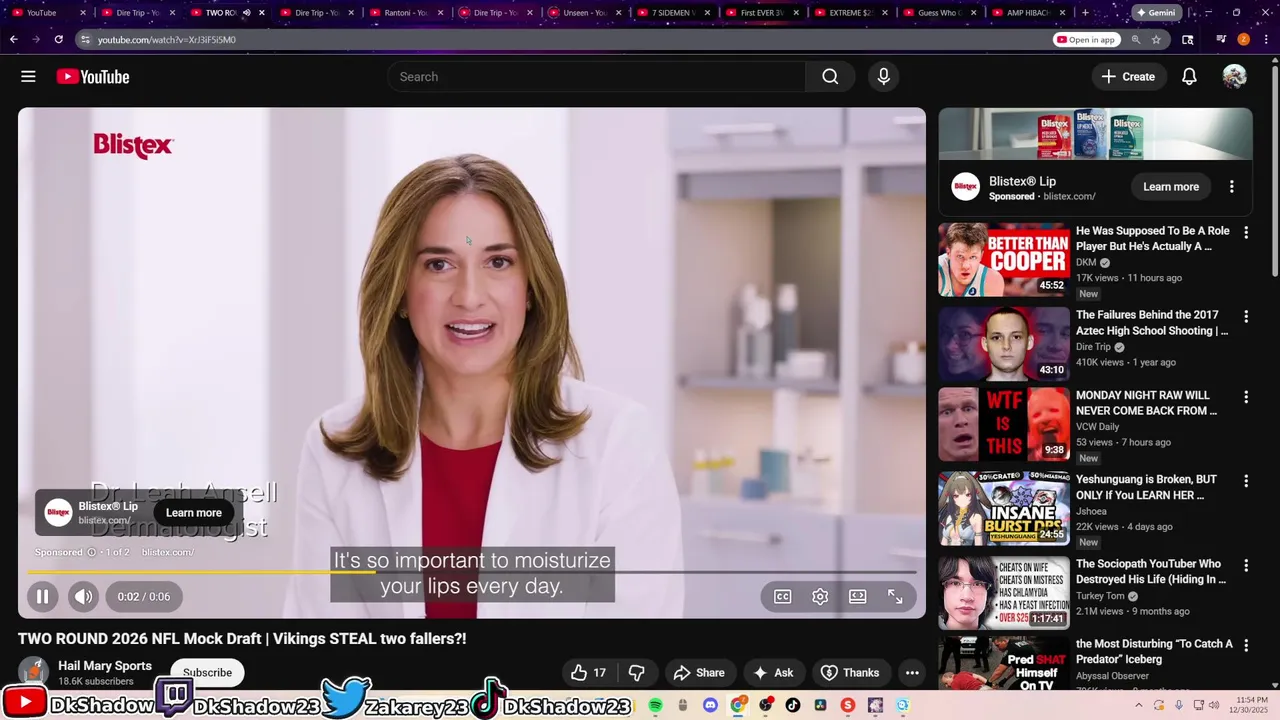Screen dimensions: 1280x720
Task: Open Aztec High School Shooting thumbnail
Action: point(1003,344)
